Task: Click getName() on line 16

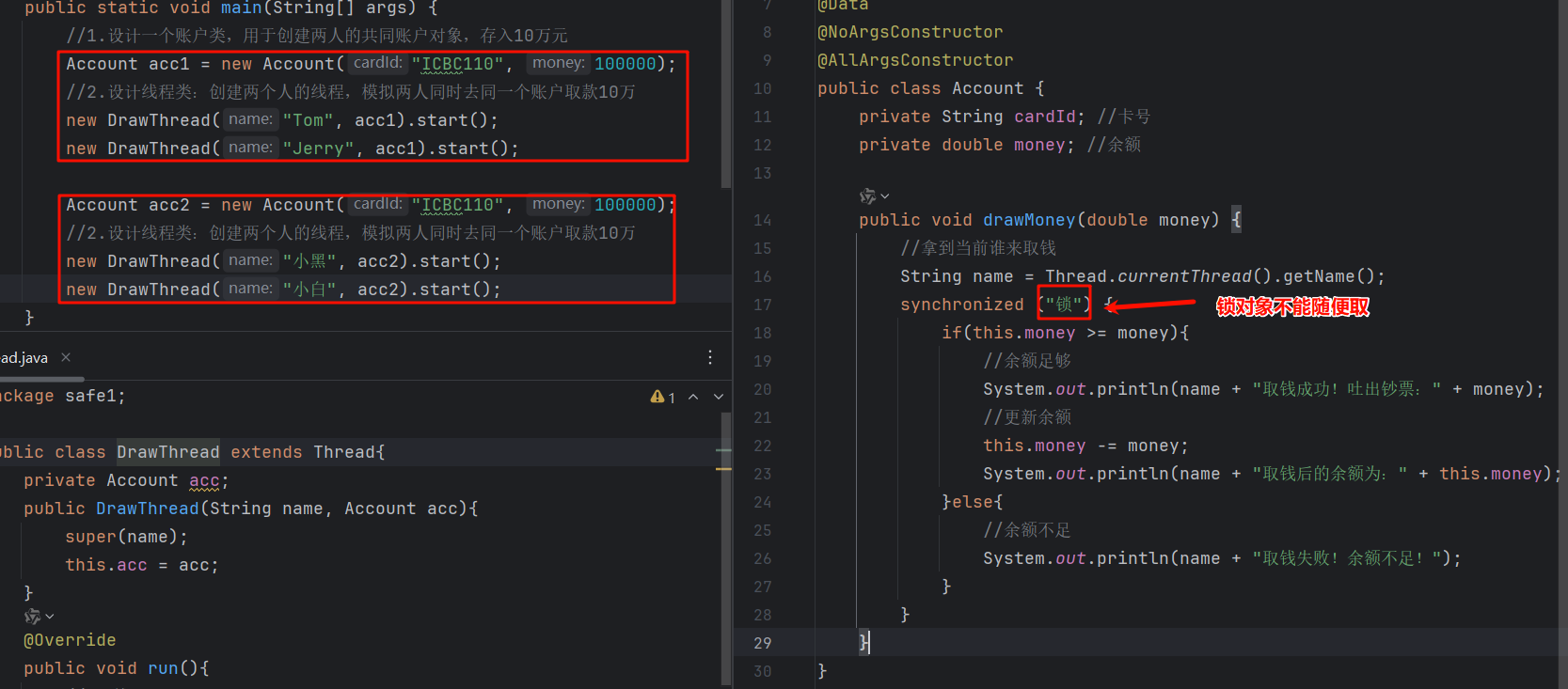Action: point(1328,276)
